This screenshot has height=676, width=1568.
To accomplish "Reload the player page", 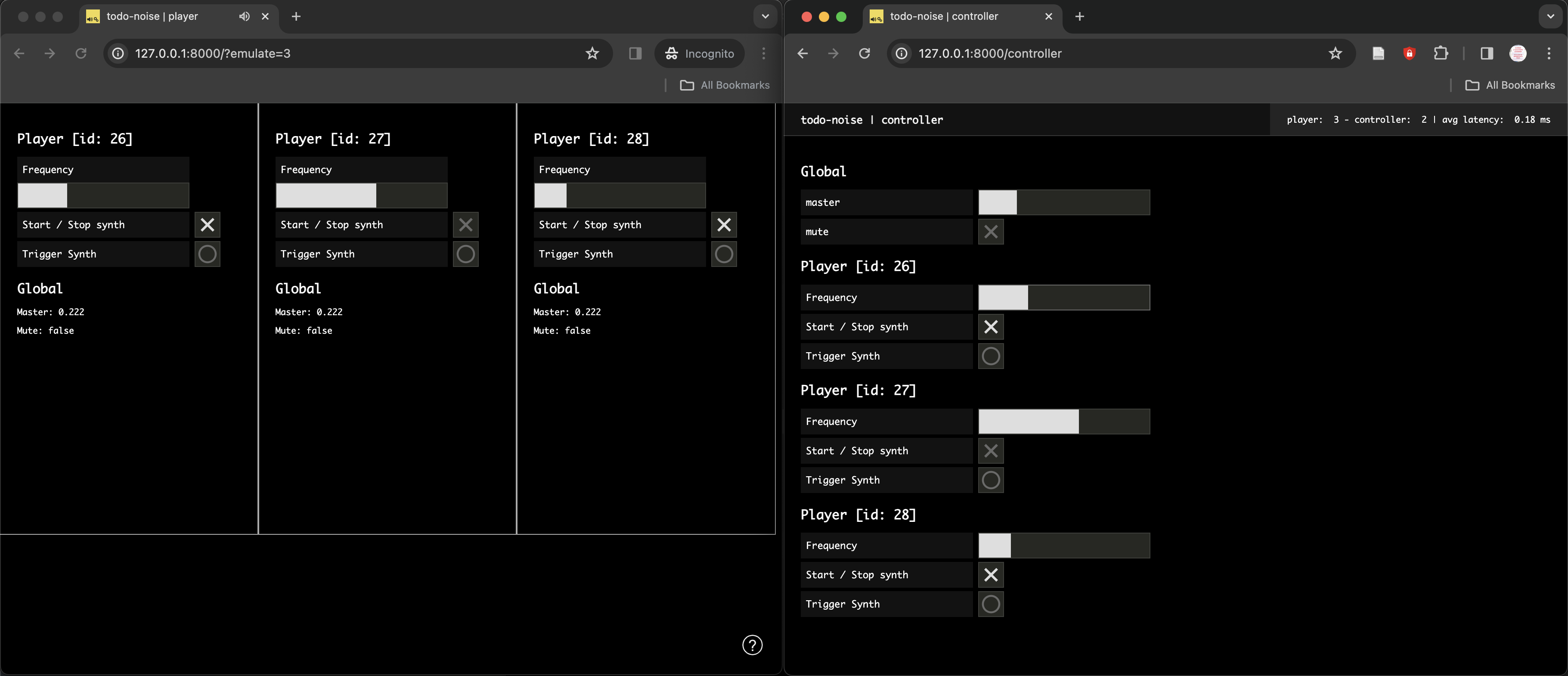I will tap(81, 53).
